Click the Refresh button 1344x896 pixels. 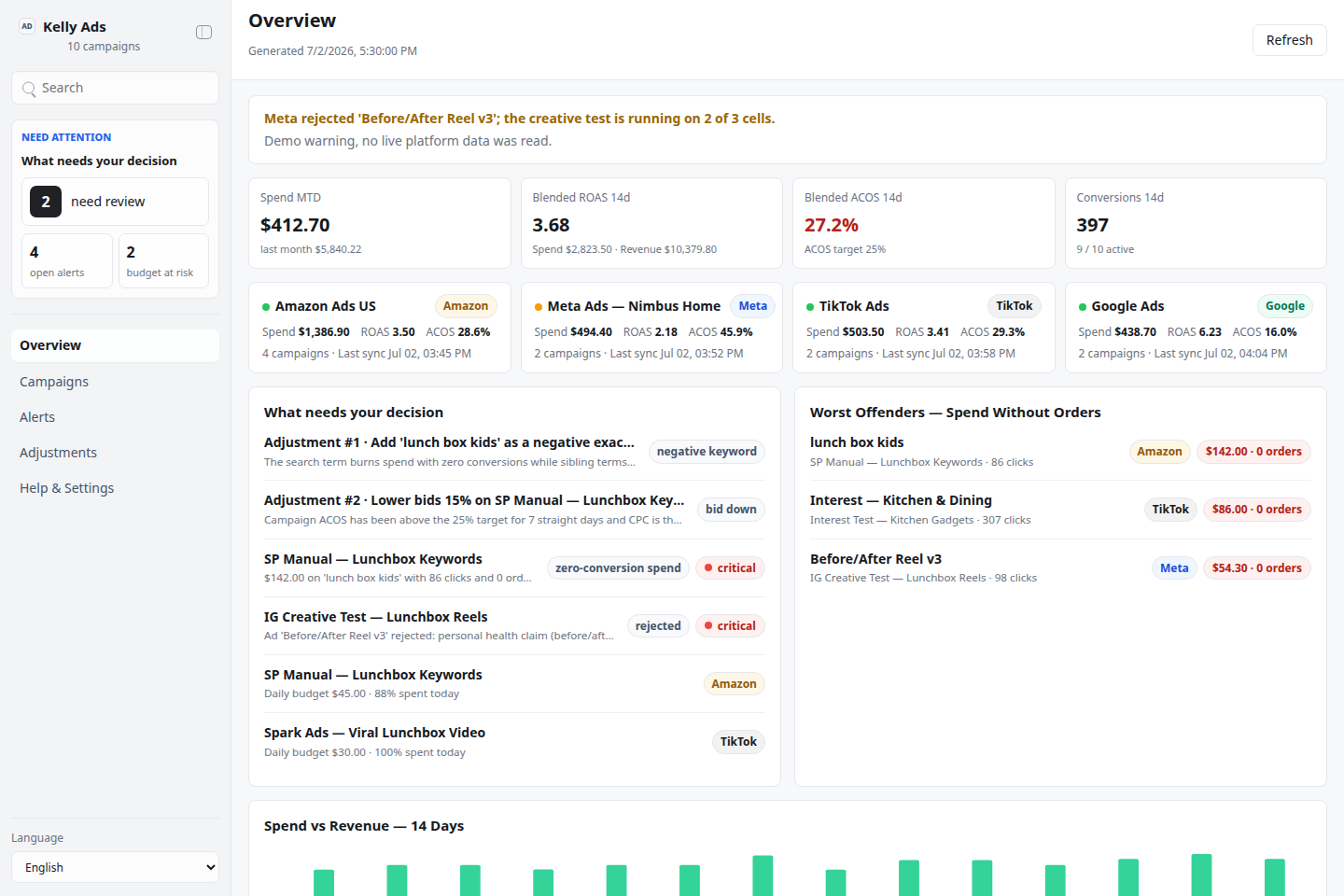(x=1289, y=40)
